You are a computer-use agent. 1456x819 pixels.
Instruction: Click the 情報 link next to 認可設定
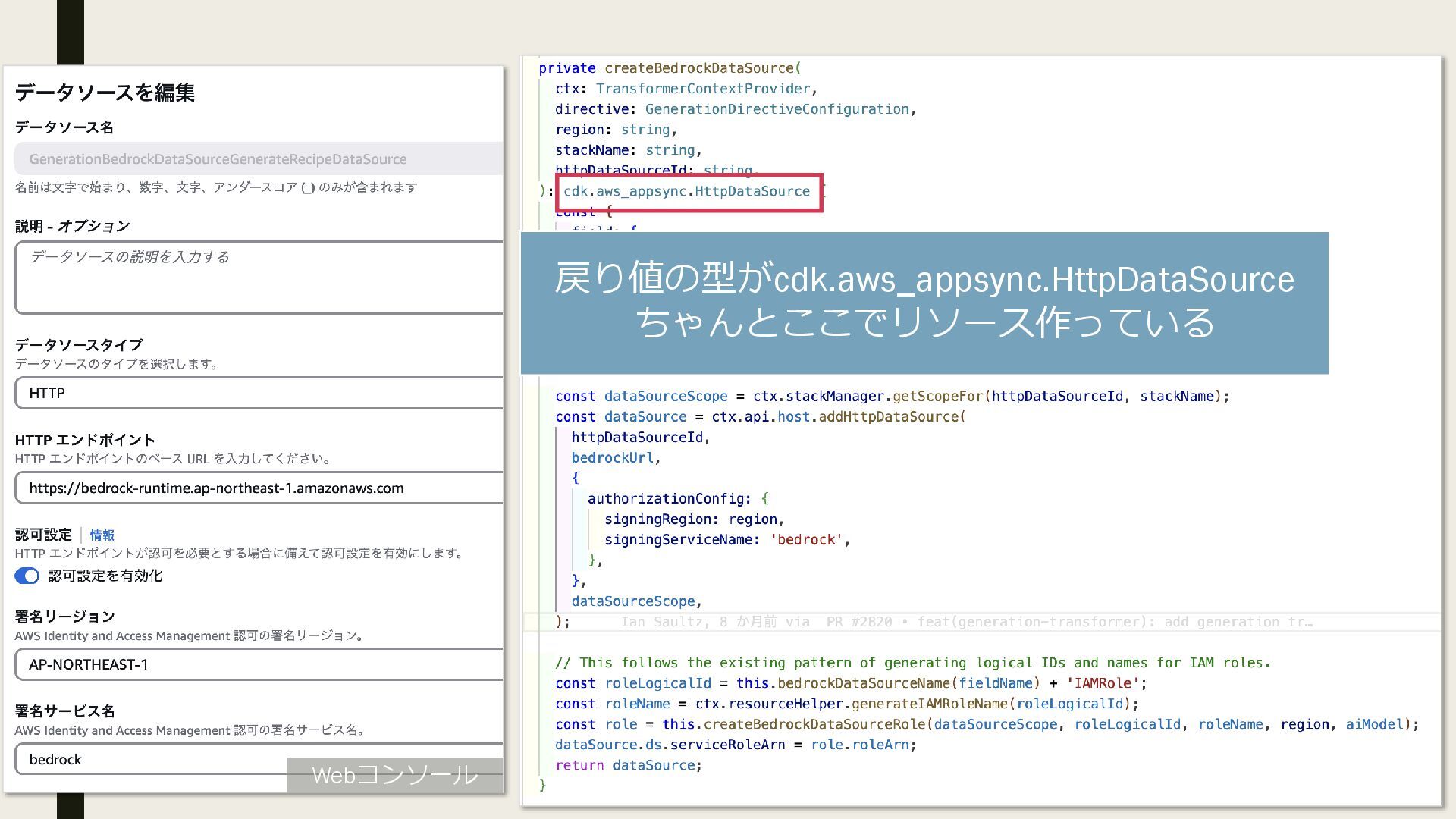(102, 535)
